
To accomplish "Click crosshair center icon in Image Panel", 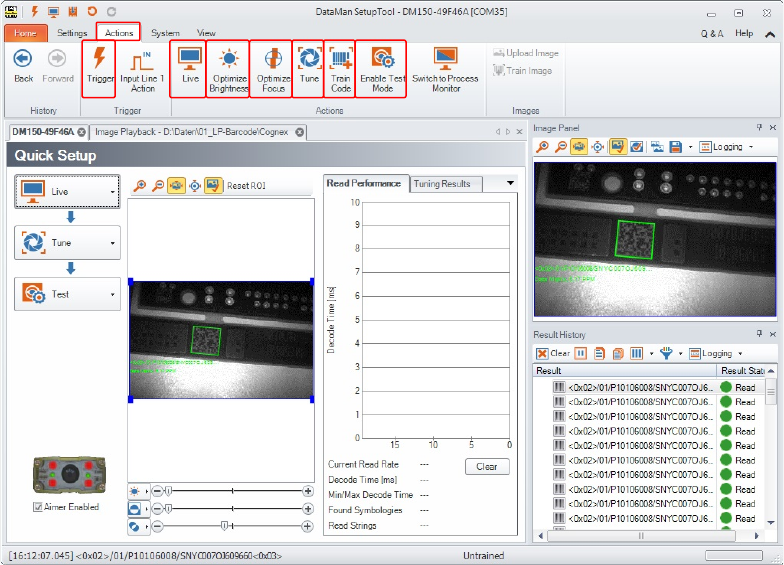I will point(598,147).
